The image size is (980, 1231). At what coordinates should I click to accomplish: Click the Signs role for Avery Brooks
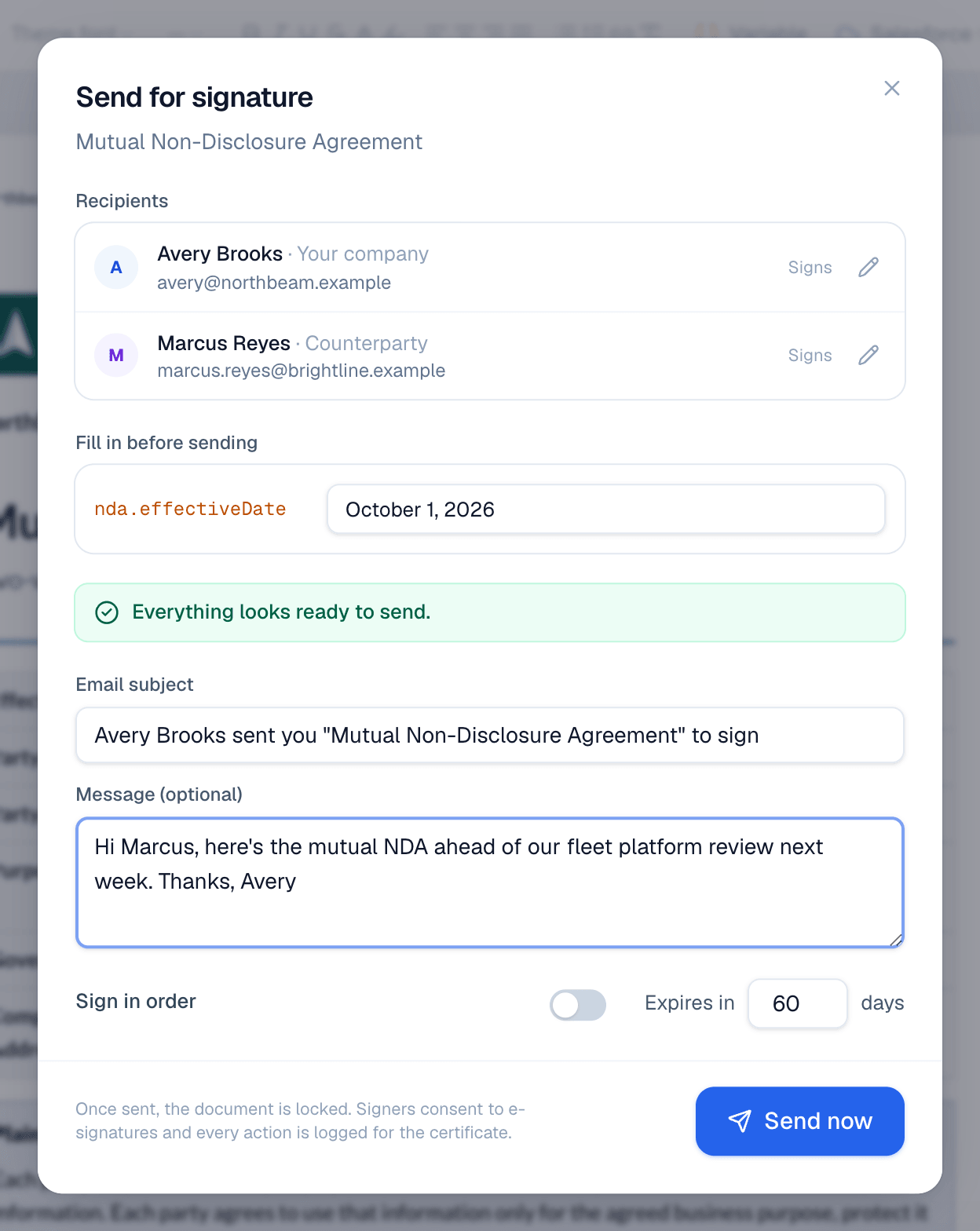[x=810, y=268]
